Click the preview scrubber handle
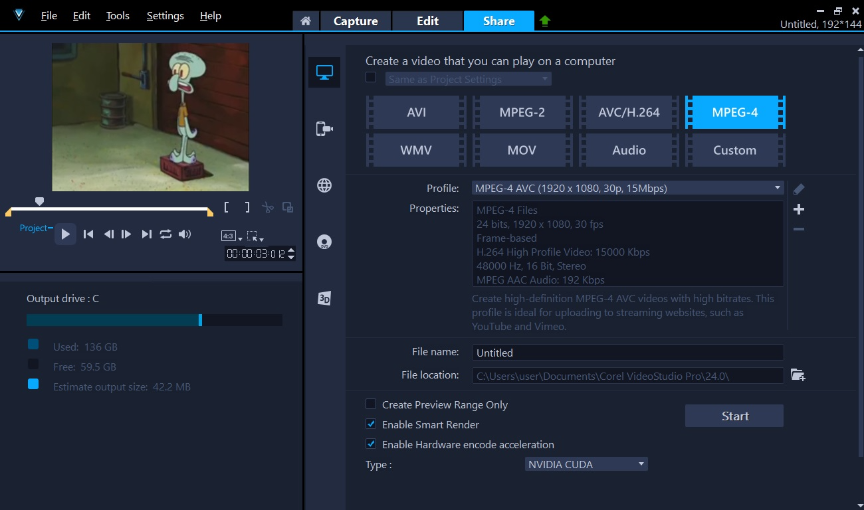864x510 pixels. coord(39,202)
